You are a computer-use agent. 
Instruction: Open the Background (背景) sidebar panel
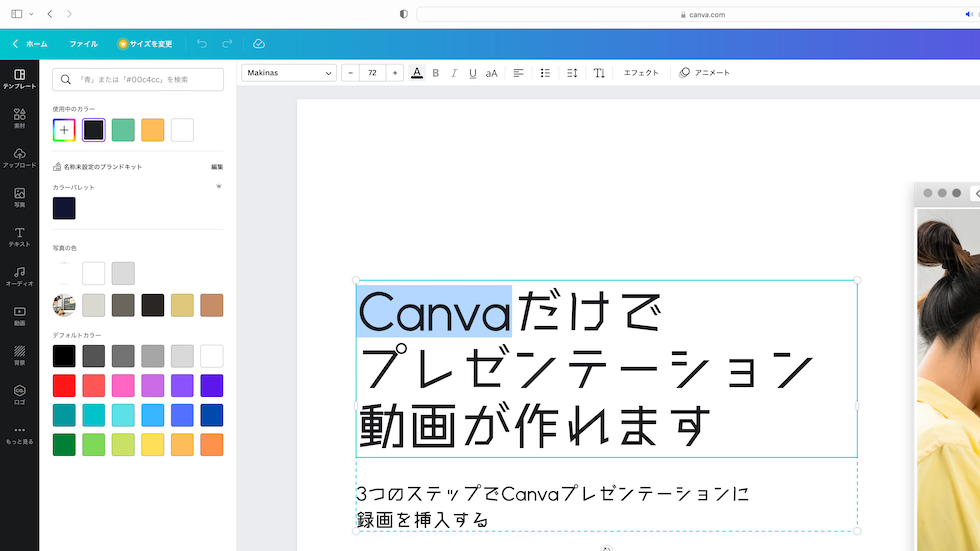[x=19, y=355]
